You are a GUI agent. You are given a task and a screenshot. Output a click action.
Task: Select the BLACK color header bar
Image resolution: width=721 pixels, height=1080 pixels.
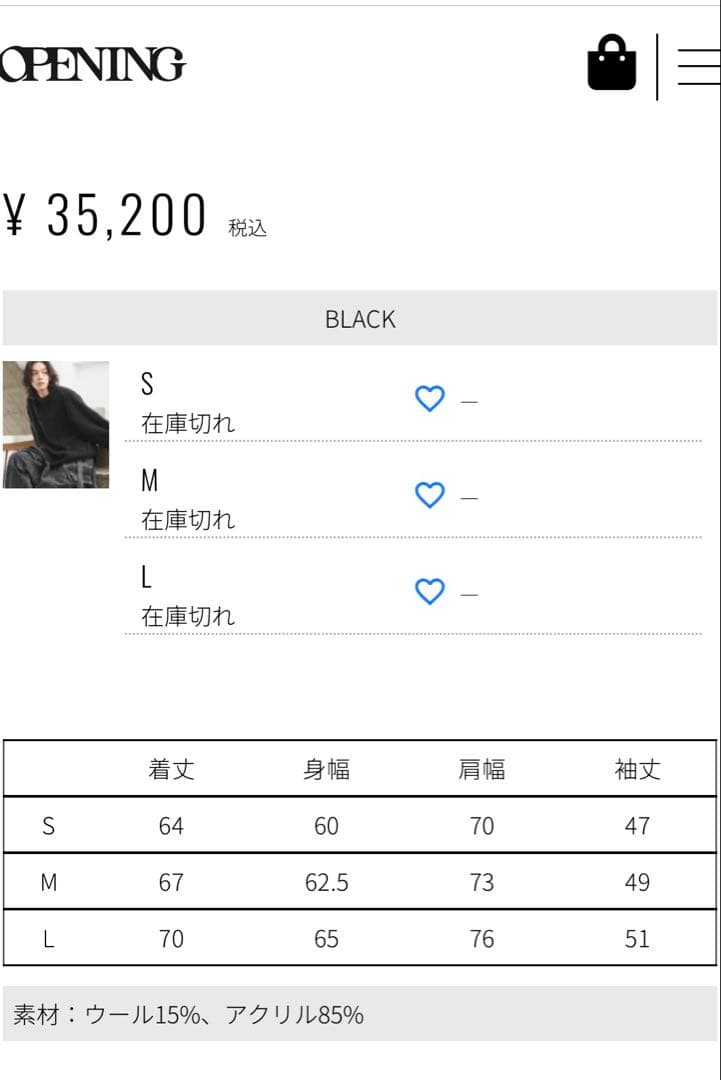point(360,319)
